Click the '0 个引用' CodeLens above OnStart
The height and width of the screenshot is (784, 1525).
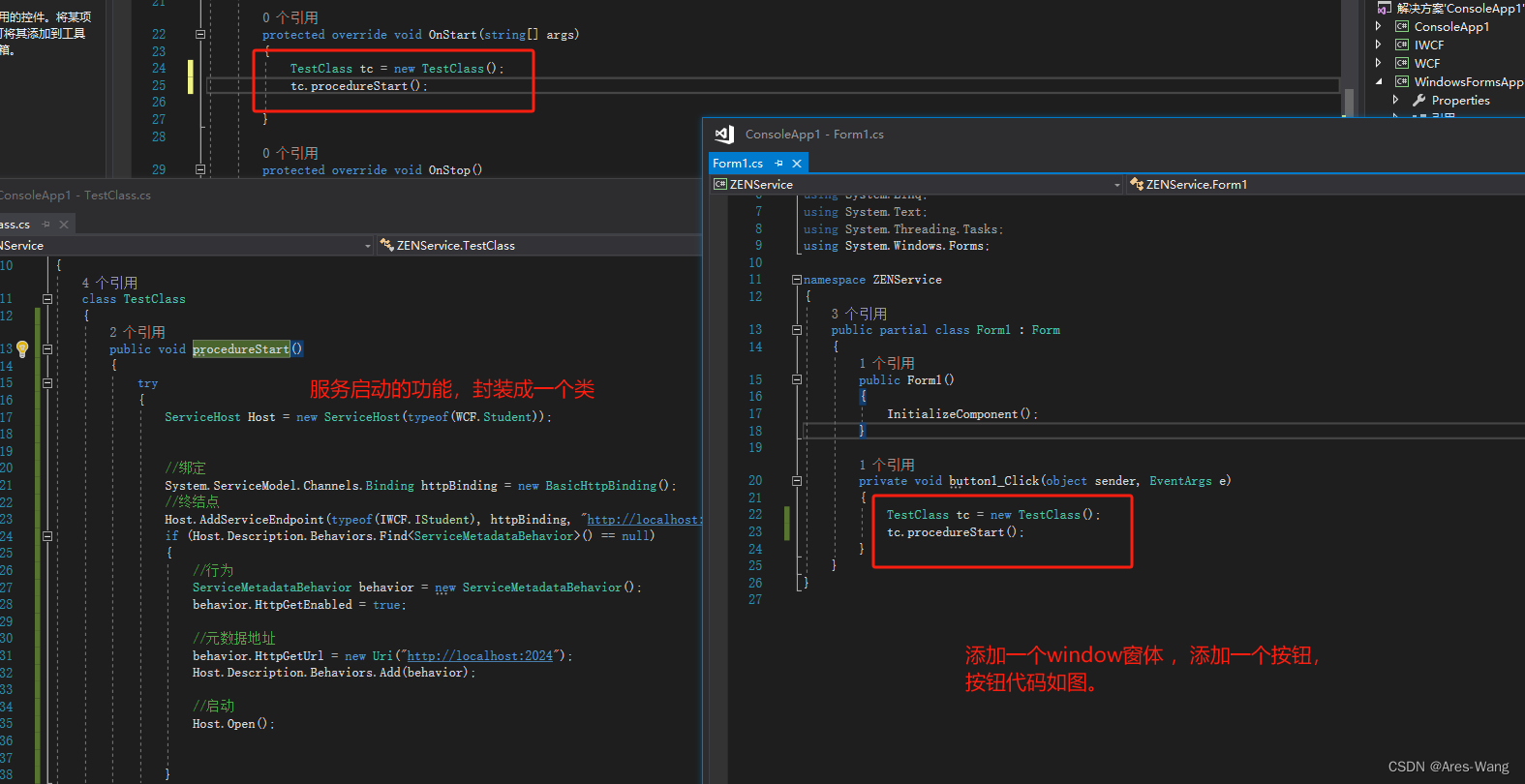(x=290, y=17)
